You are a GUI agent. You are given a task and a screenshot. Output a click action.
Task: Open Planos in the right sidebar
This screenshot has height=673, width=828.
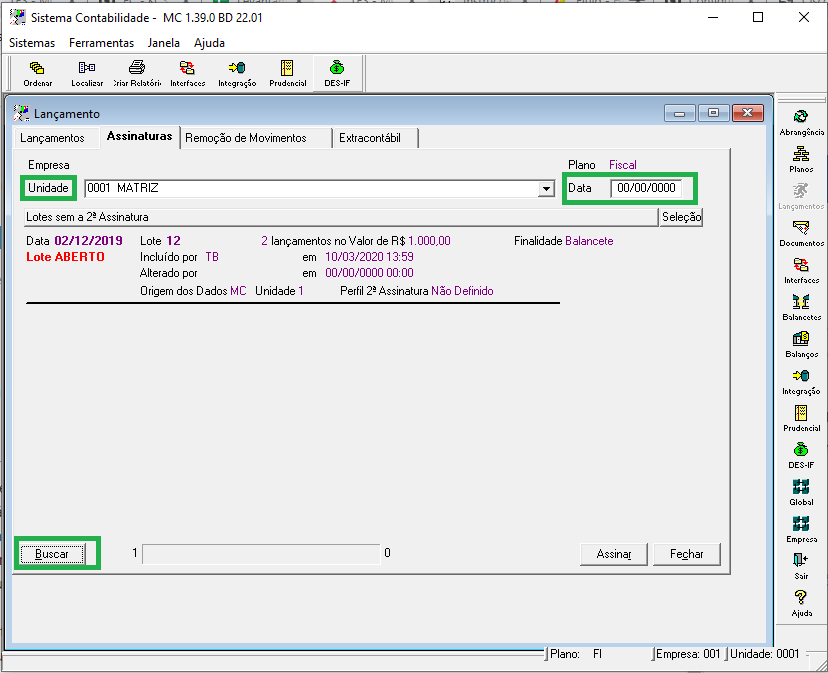click(801, 160)
